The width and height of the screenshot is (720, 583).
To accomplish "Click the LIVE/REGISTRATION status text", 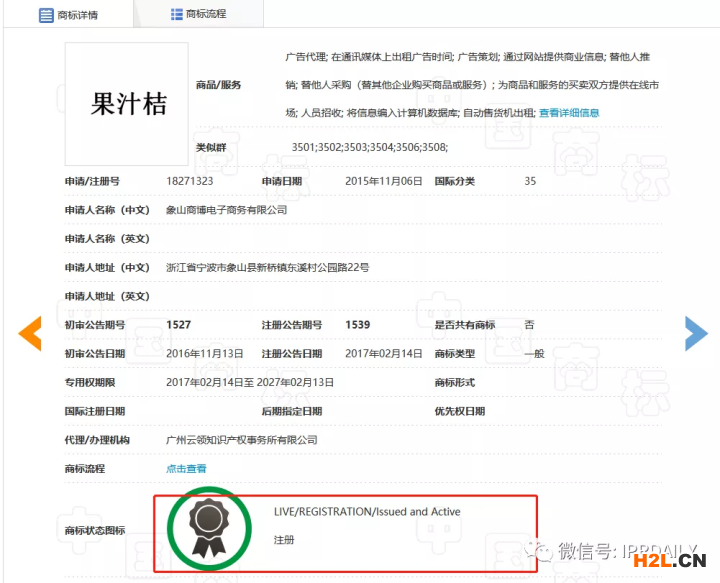I will [367, 512].
